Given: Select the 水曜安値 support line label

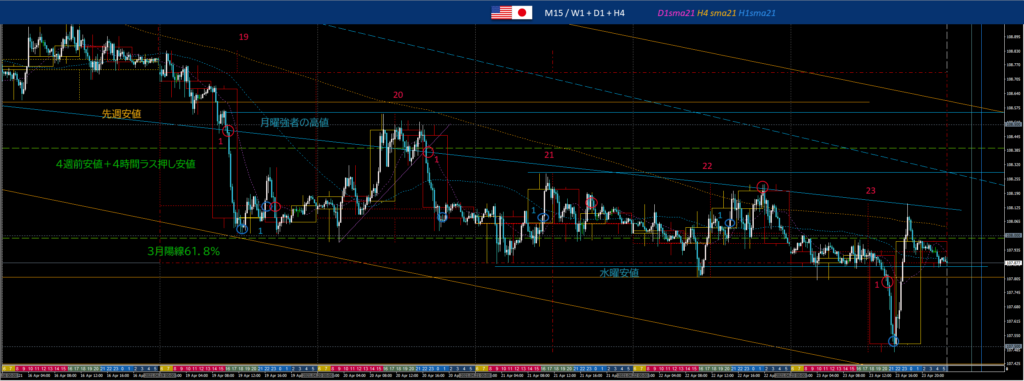Looking at the screenshot, I should point(619,273).
